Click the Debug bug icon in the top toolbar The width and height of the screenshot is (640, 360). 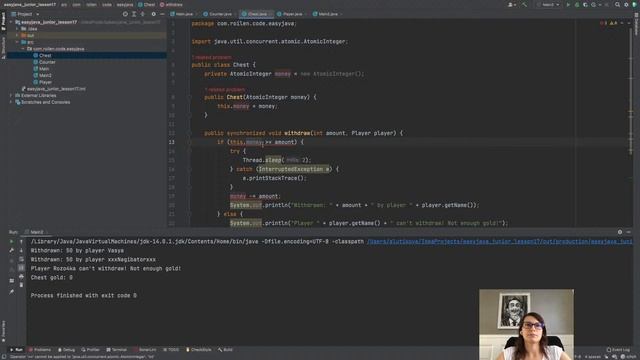click(x=577, y=4)
